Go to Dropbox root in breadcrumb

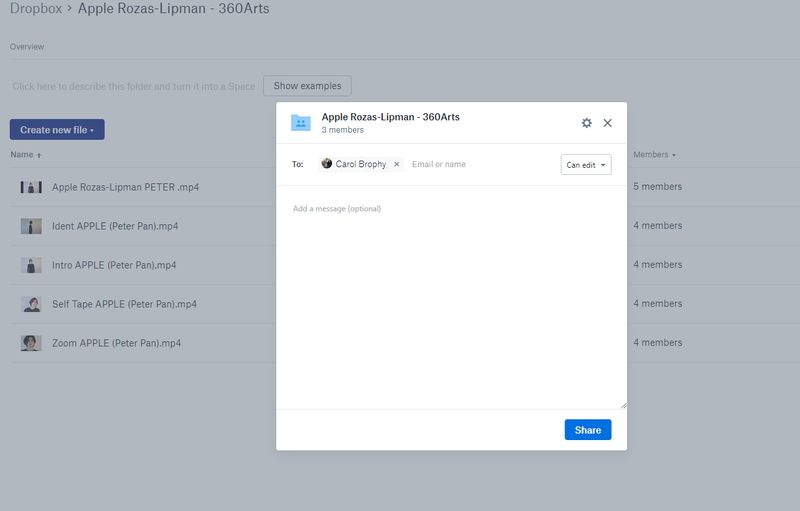coord(37,9)
